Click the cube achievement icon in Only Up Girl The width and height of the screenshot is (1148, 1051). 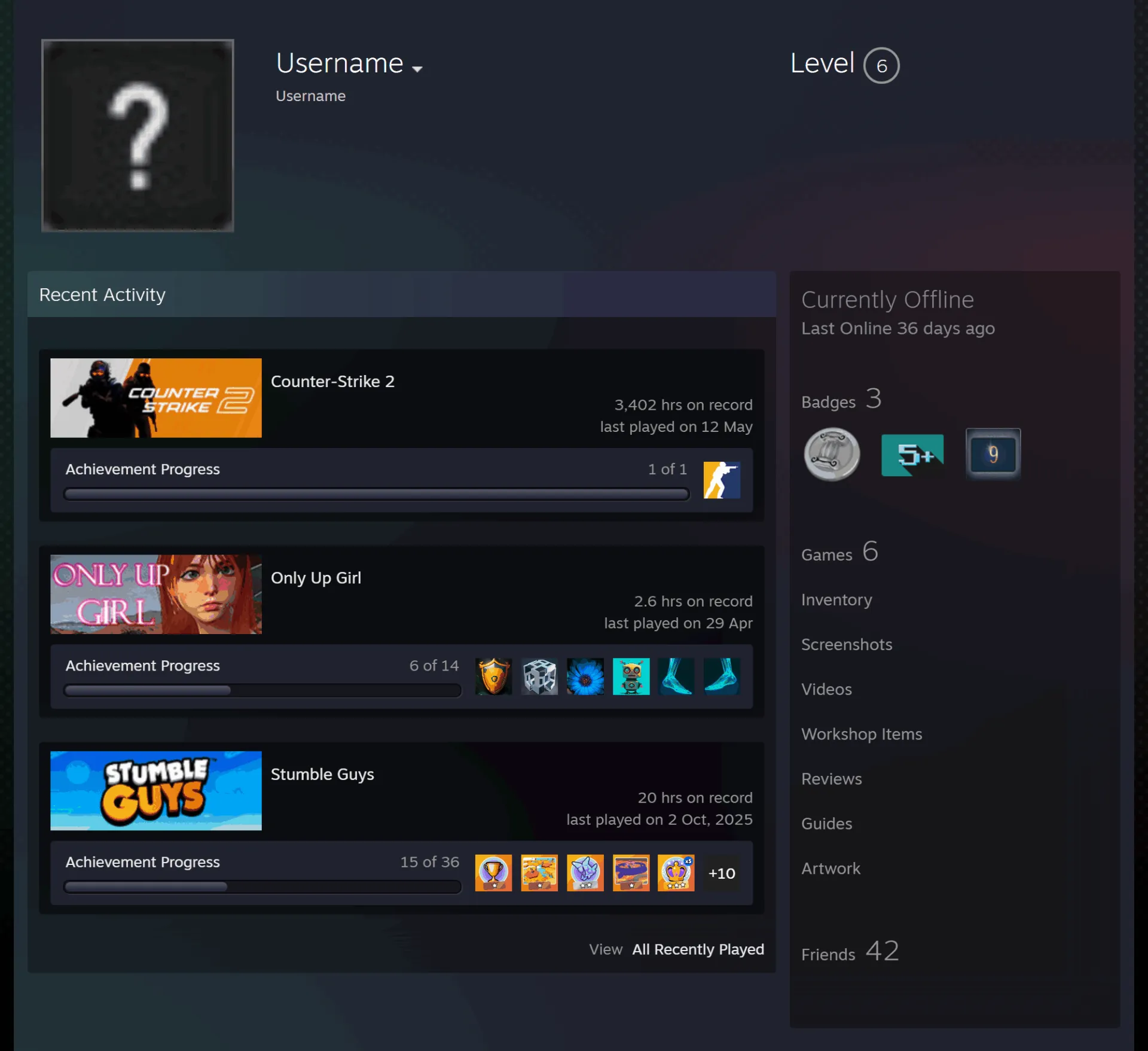click(539, 676)
